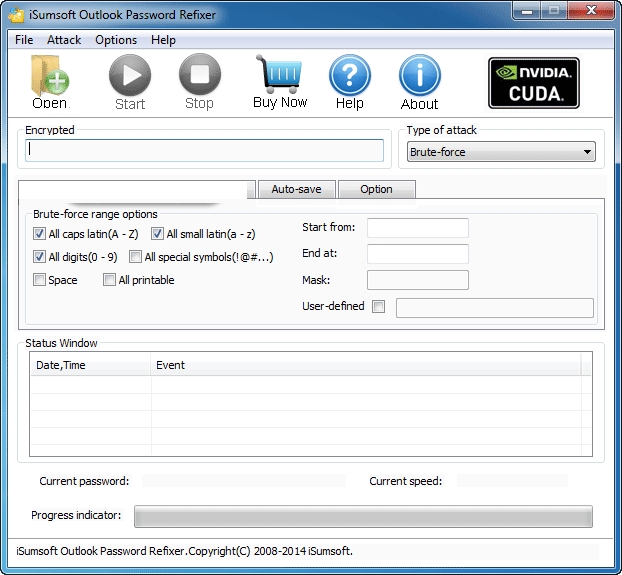
Task: Expand the Type of attack dropdown
Action: pos(501,151)
